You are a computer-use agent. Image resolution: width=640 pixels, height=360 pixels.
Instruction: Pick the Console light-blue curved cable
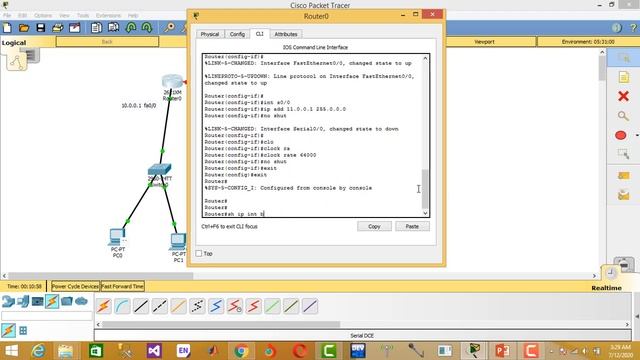122,306
